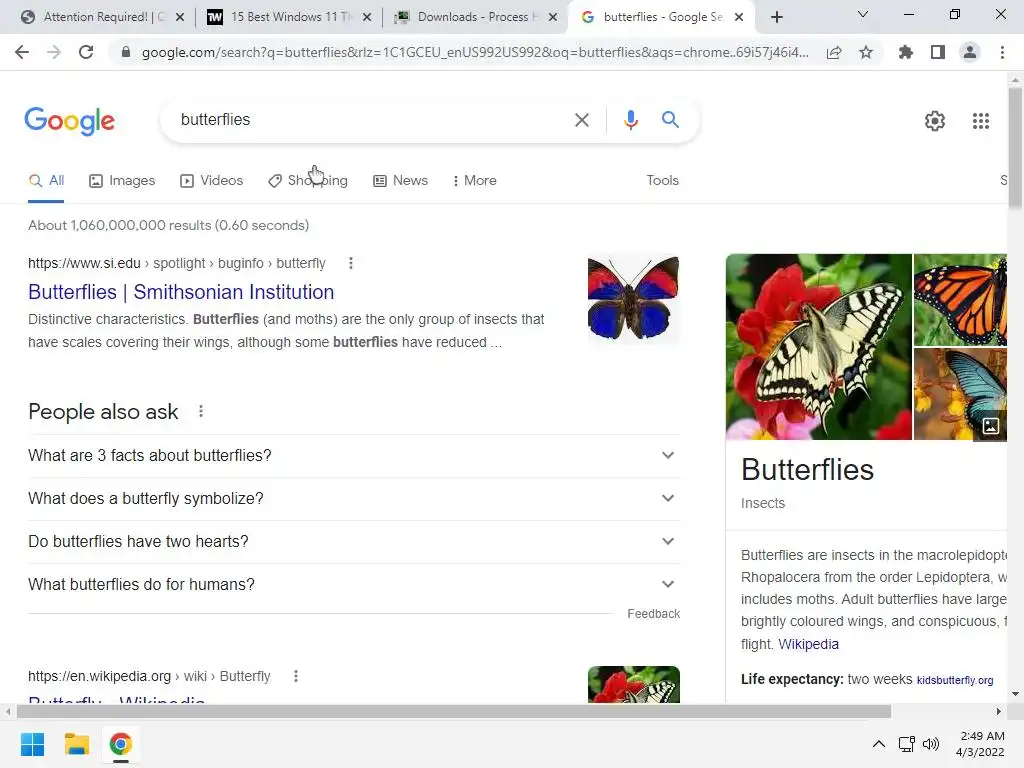Screen dimensions: 1024x768
Task: Open the Smithsonian blue butterfly thumbnail
Action: [x=633, y=299]
